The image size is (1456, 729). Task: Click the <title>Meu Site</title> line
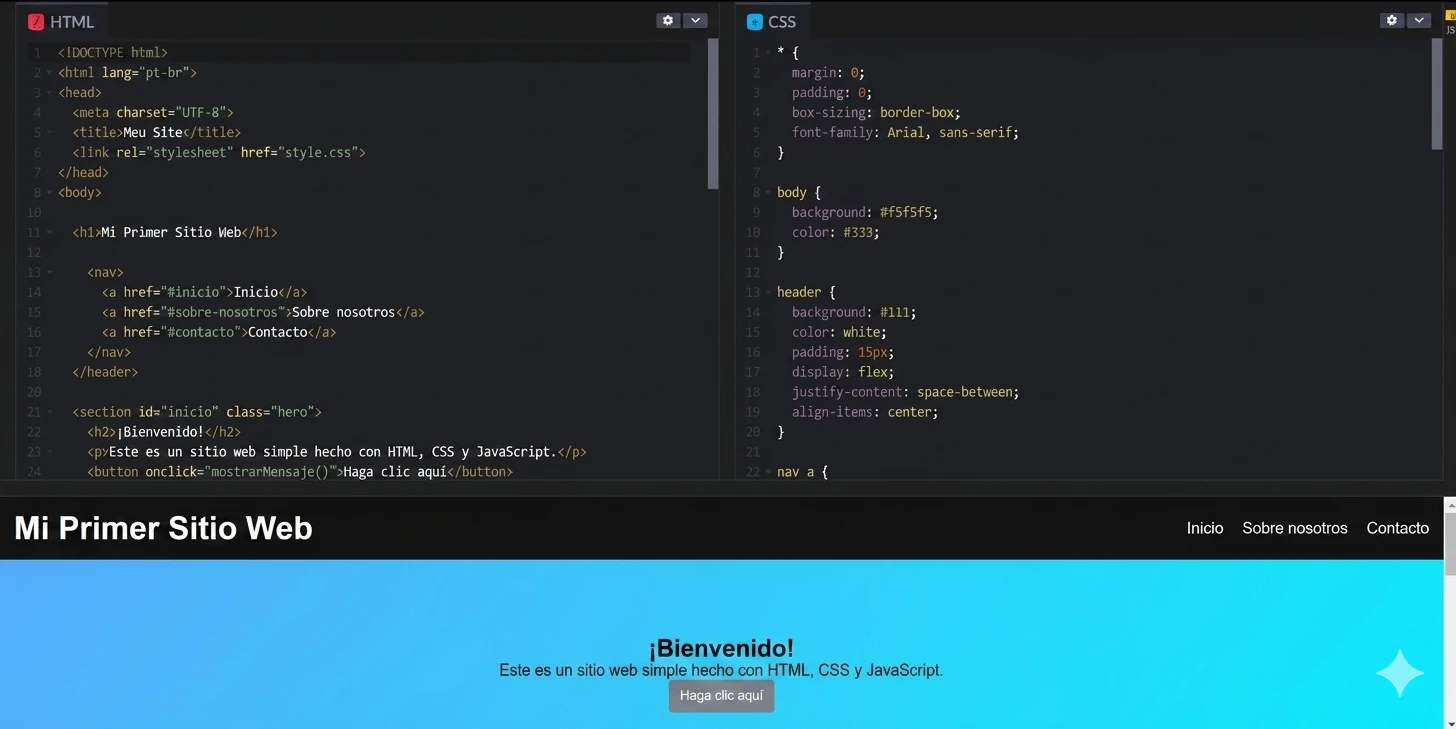tap(157, 132)
